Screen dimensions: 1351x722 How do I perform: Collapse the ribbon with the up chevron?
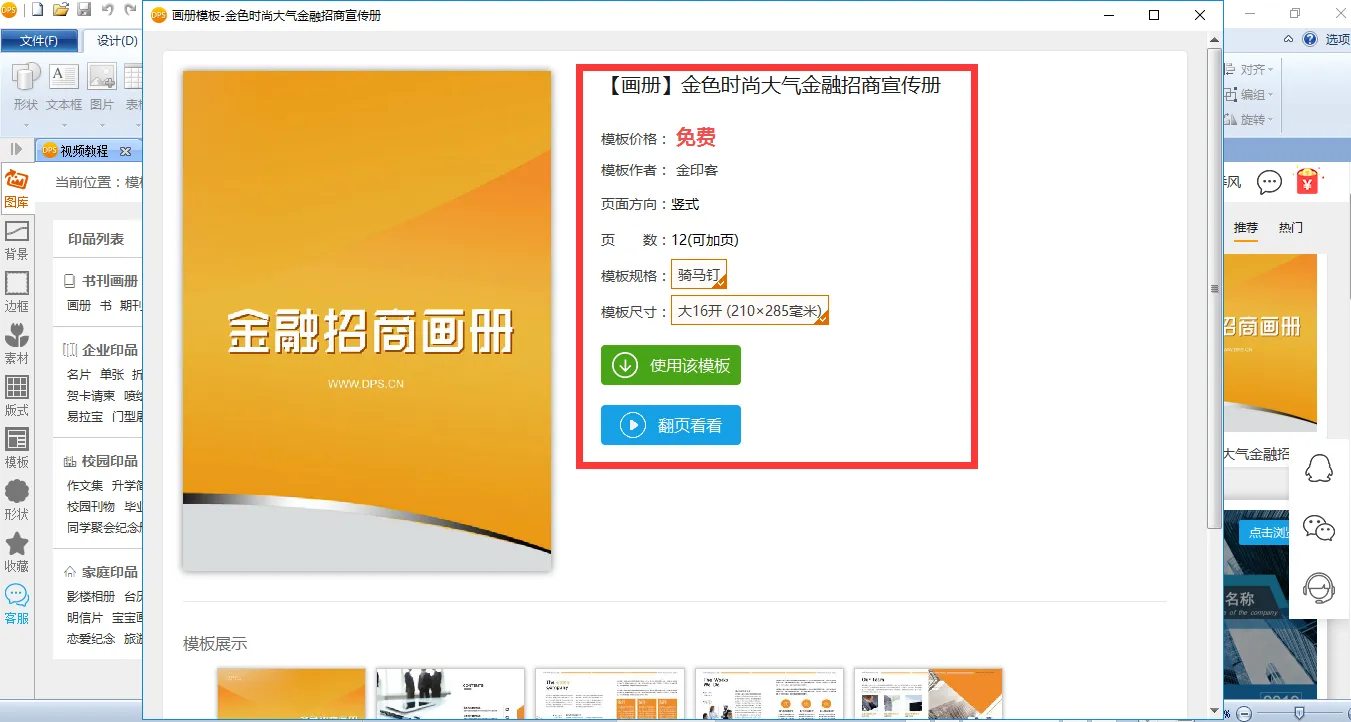click(1289, 39)
